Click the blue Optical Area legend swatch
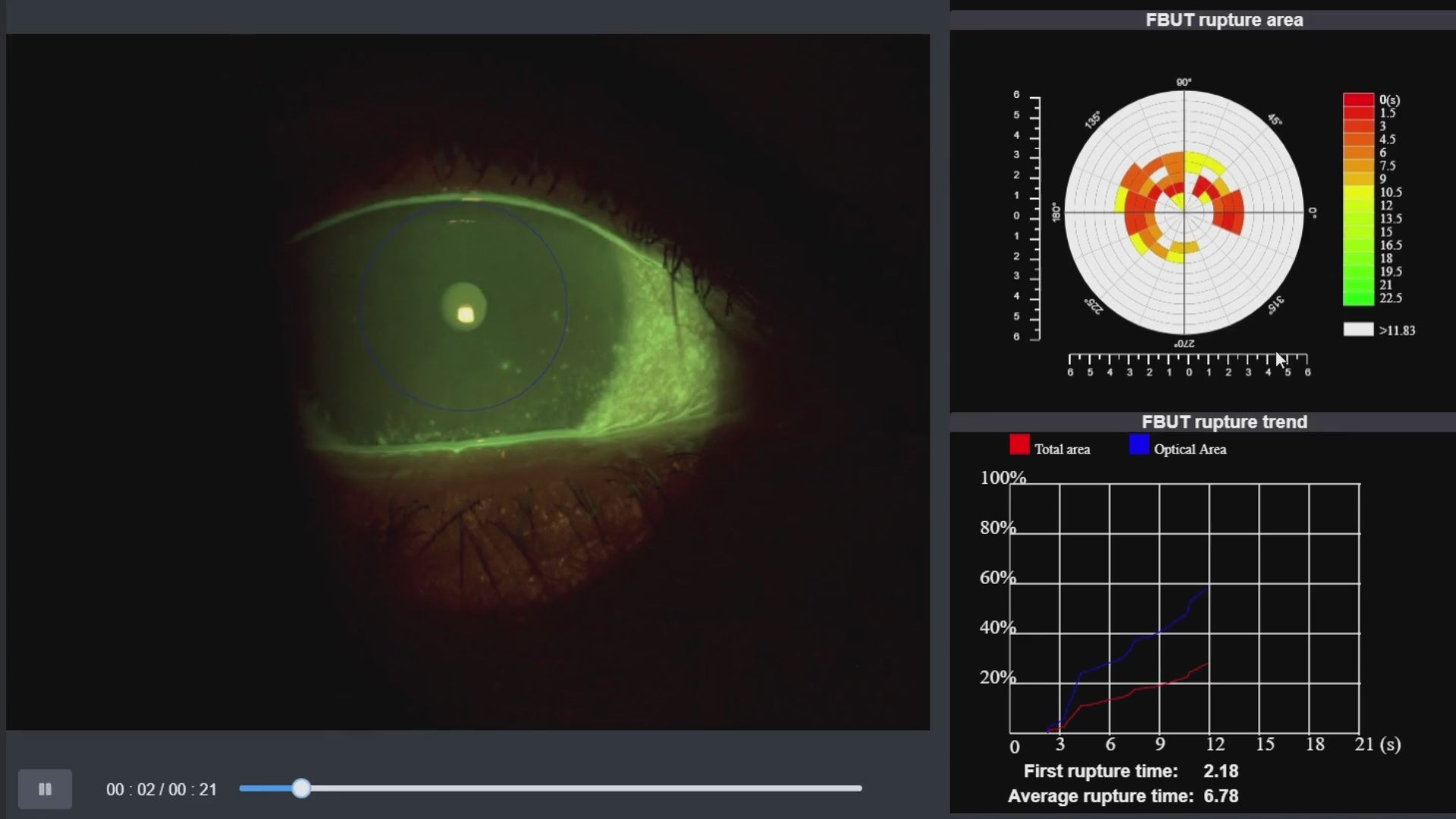1456x819 pixels. click(1138, 444)
